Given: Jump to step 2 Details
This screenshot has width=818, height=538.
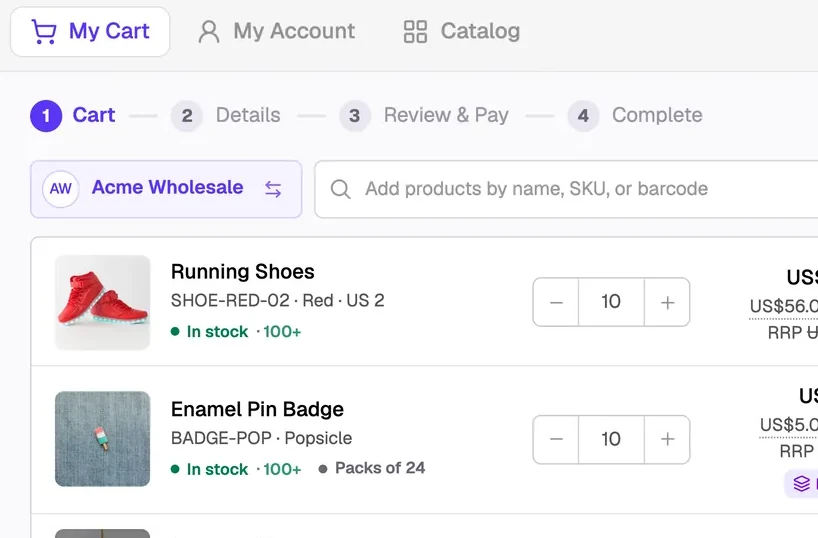Looking at the screenshot, I should [x=226, y=115].
